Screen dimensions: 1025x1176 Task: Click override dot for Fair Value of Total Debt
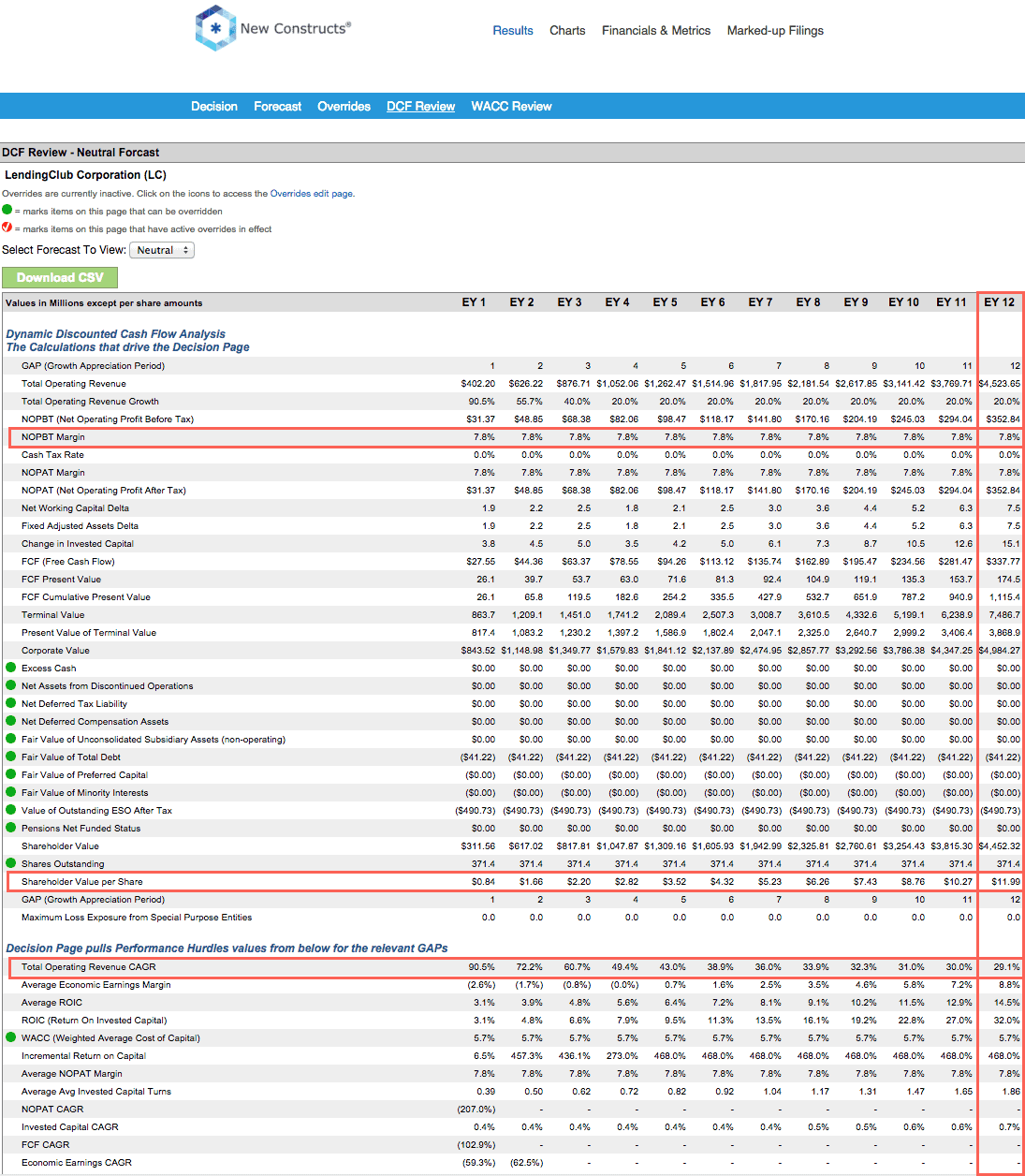pos(11,757)
